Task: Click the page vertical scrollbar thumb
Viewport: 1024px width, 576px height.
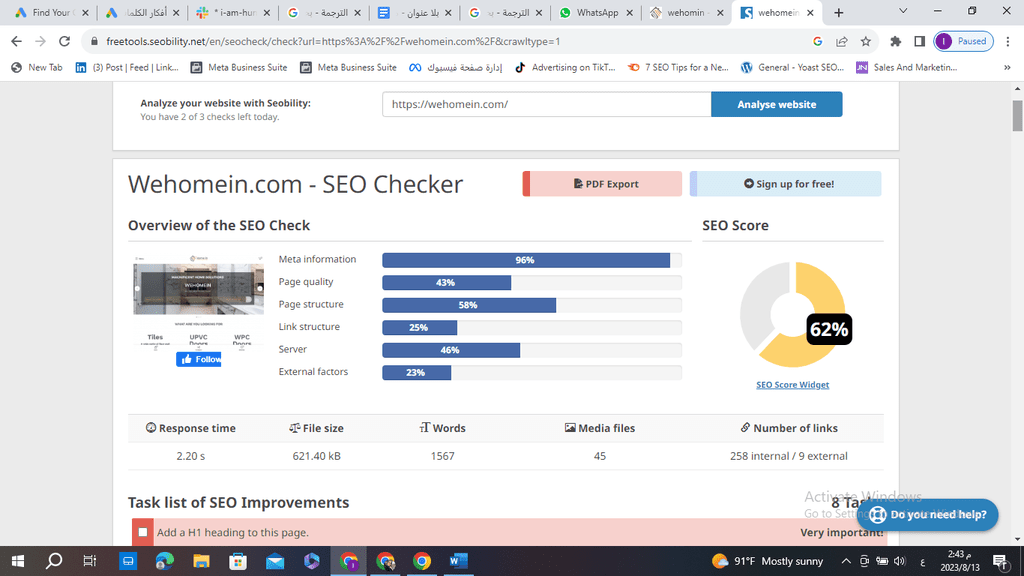Action: point(1017,116)
